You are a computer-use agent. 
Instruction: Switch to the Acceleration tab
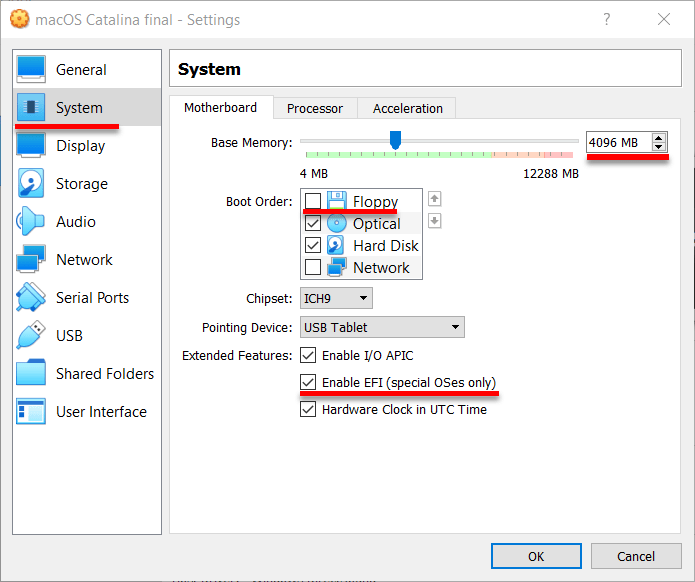click(x=407, y=109)
